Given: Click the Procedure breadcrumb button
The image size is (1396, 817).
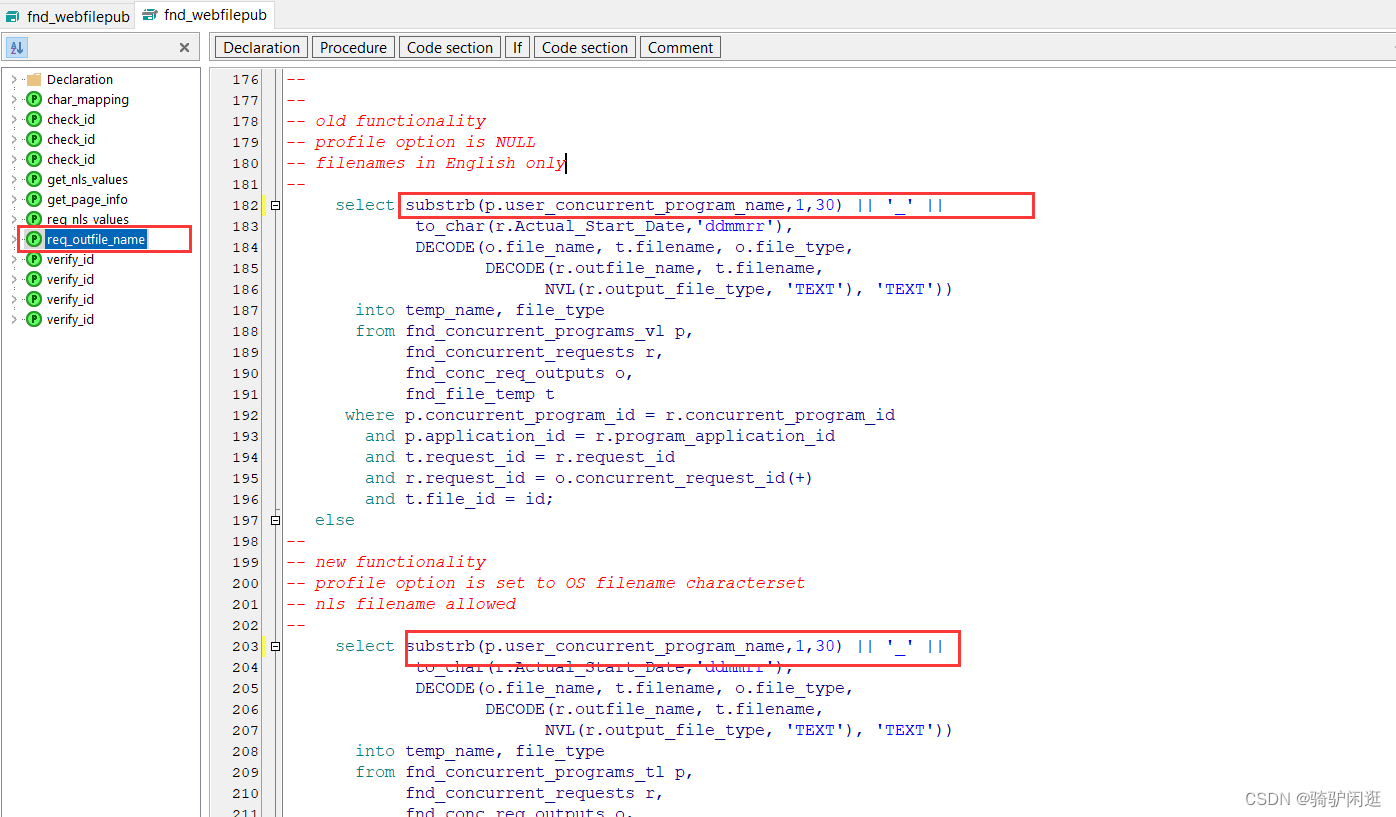Looking at the screenshot, I should [x=352, y=46].
